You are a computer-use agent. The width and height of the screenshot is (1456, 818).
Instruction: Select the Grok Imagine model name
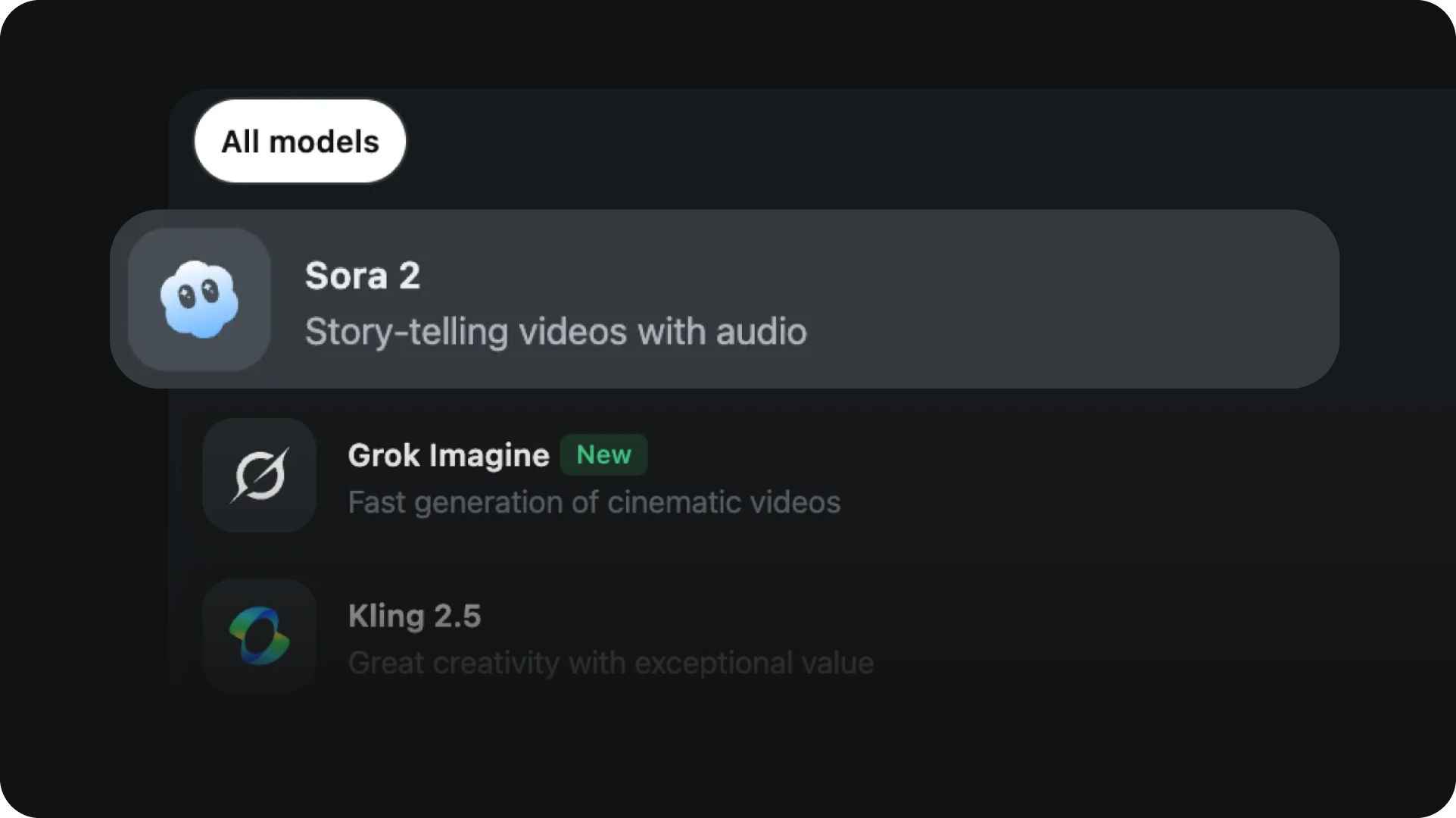click(448, 455)
